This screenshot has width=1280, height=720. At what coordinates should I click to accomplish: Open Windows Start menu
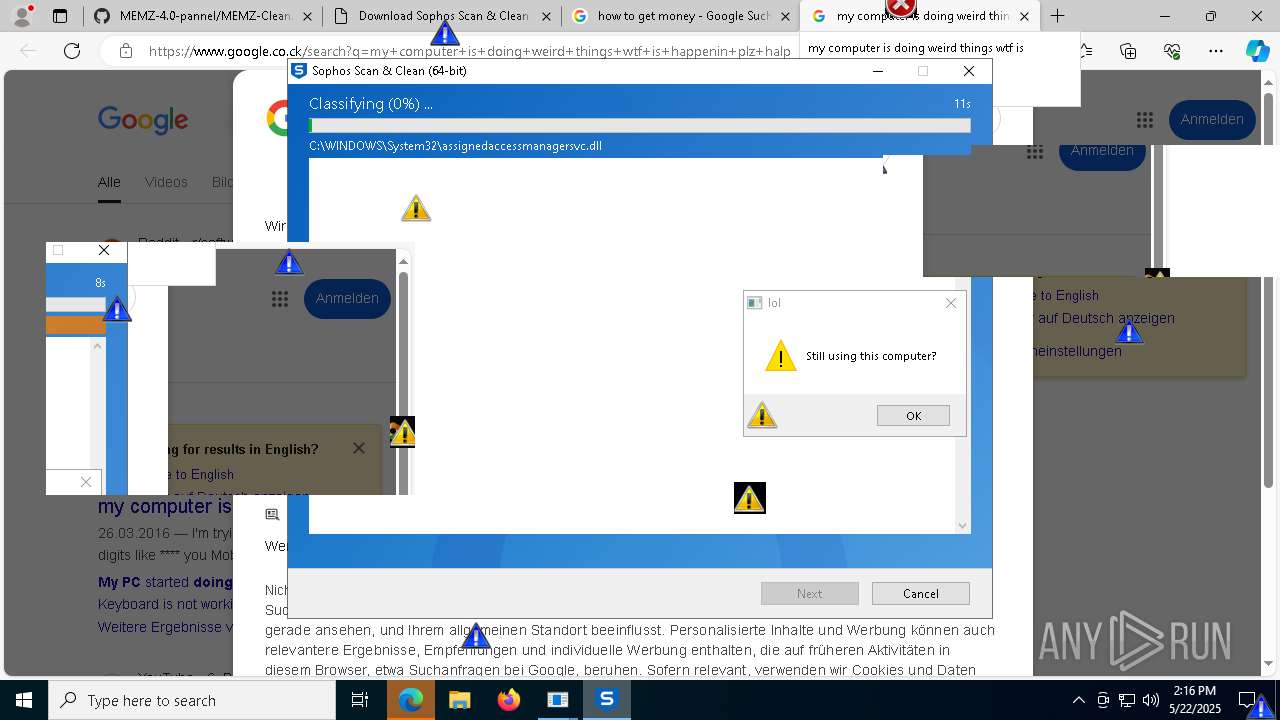click(23, 700)
